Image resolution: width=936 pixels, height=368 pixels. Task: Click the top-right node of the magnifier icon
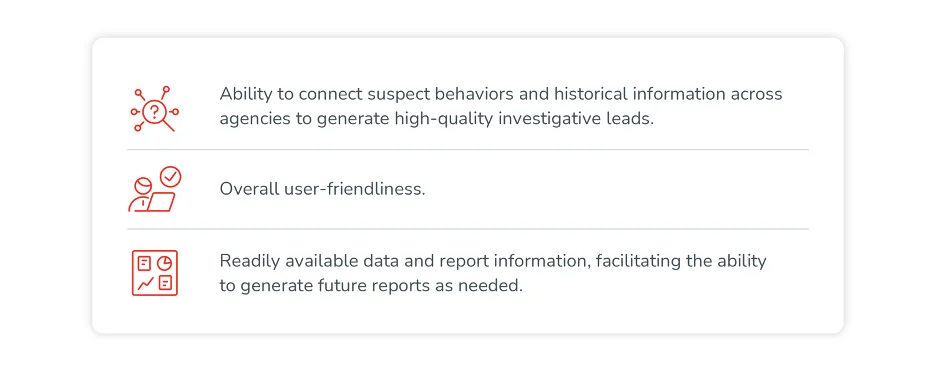click(166, 90)
